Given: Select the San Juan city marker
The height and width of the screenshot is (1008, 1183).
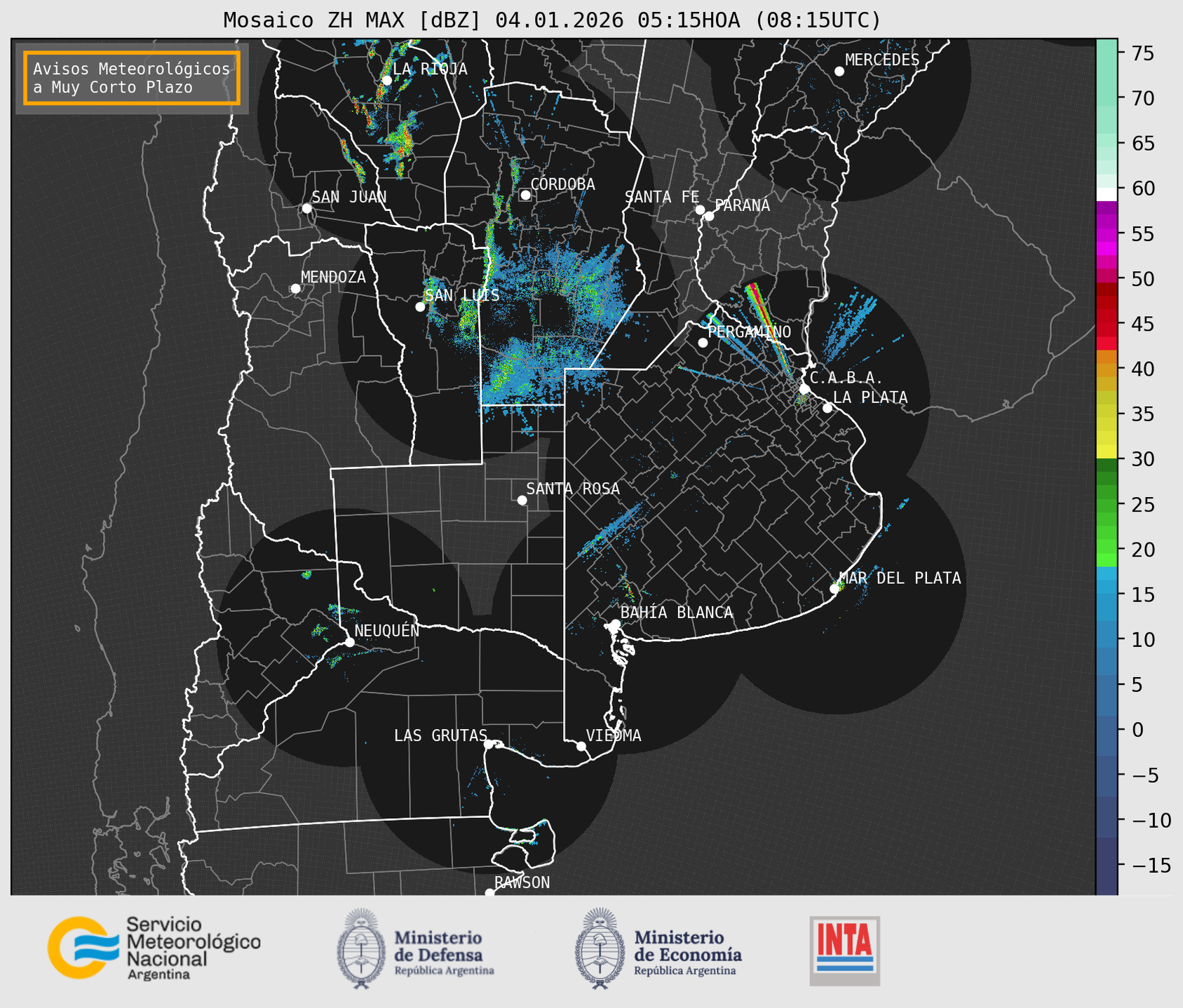Looking at the screenshot, I should coord(306,208).
